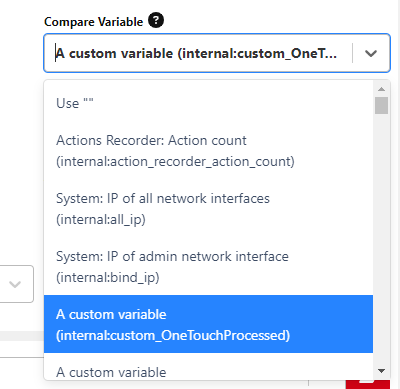Open the partially hidden dropdown at left edge

coord(16,284)
